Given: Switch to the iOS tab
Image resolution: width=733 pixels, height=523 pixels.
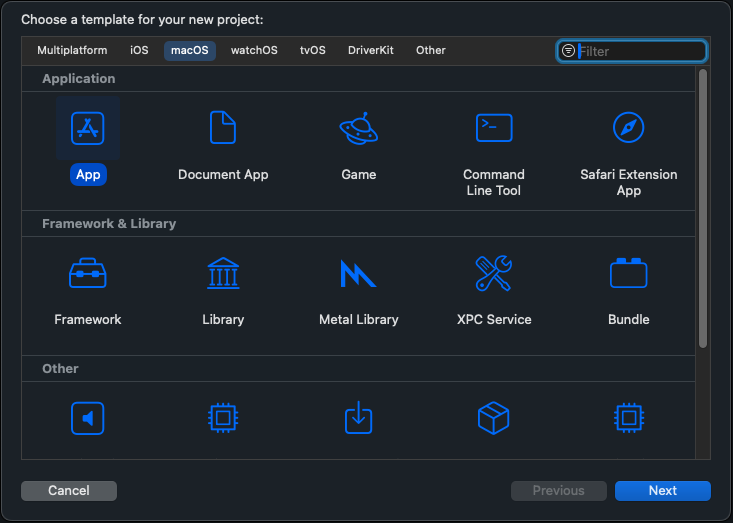Looking at the screenshot, I should click(x=139, y=50).
